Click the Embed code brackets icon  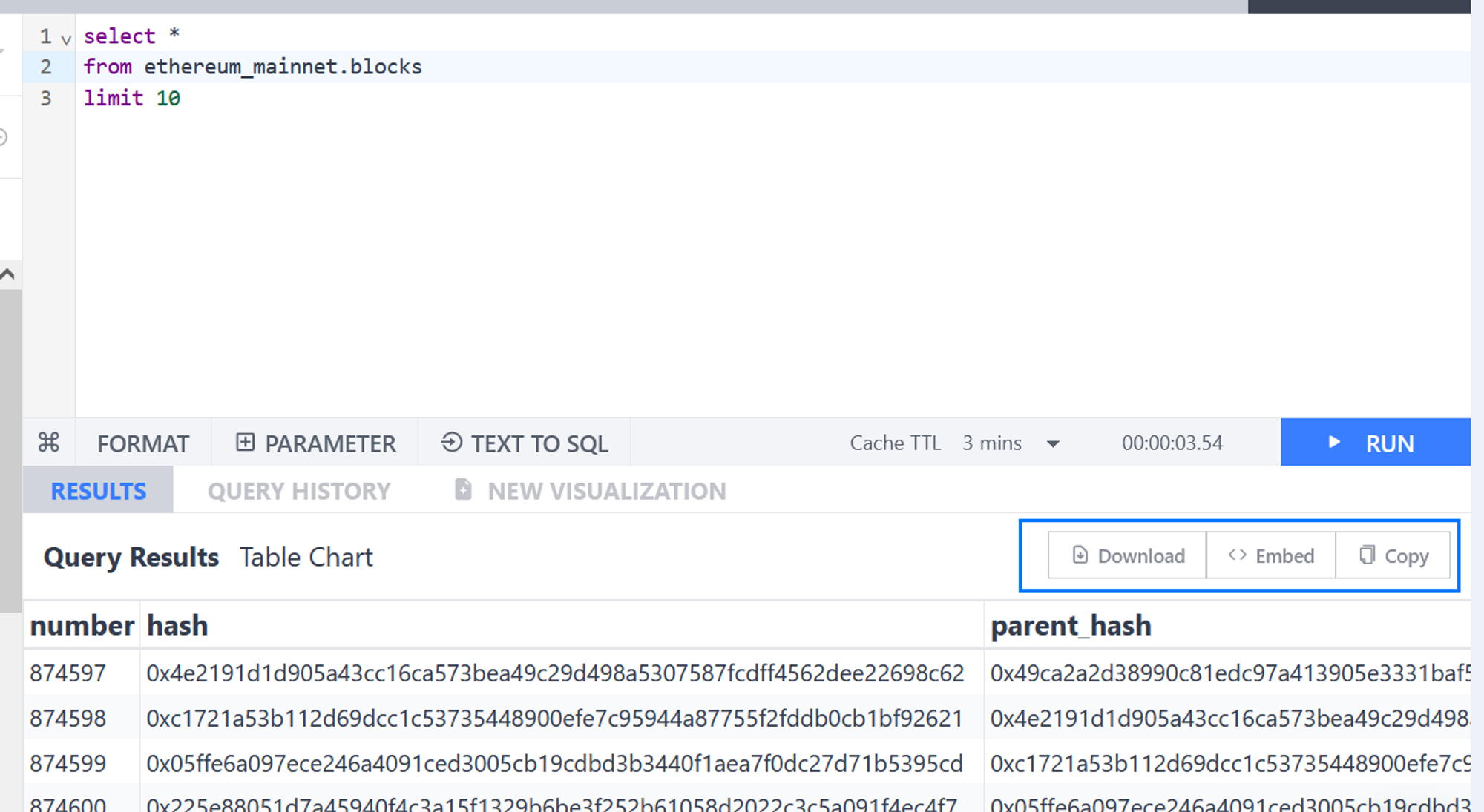(x=1237, y=555)
